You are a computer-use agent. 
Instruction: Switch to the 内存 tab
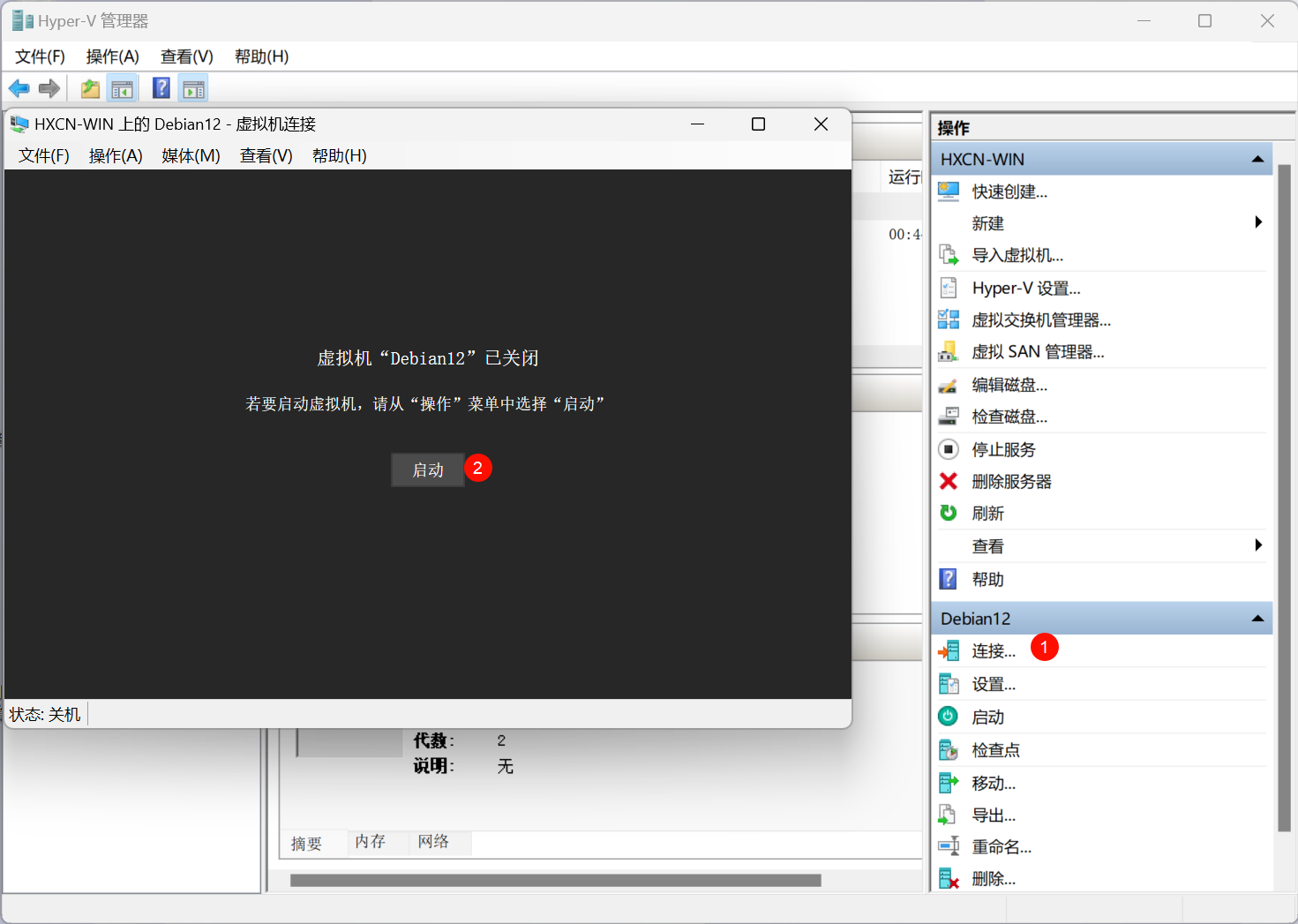(371, 842)
